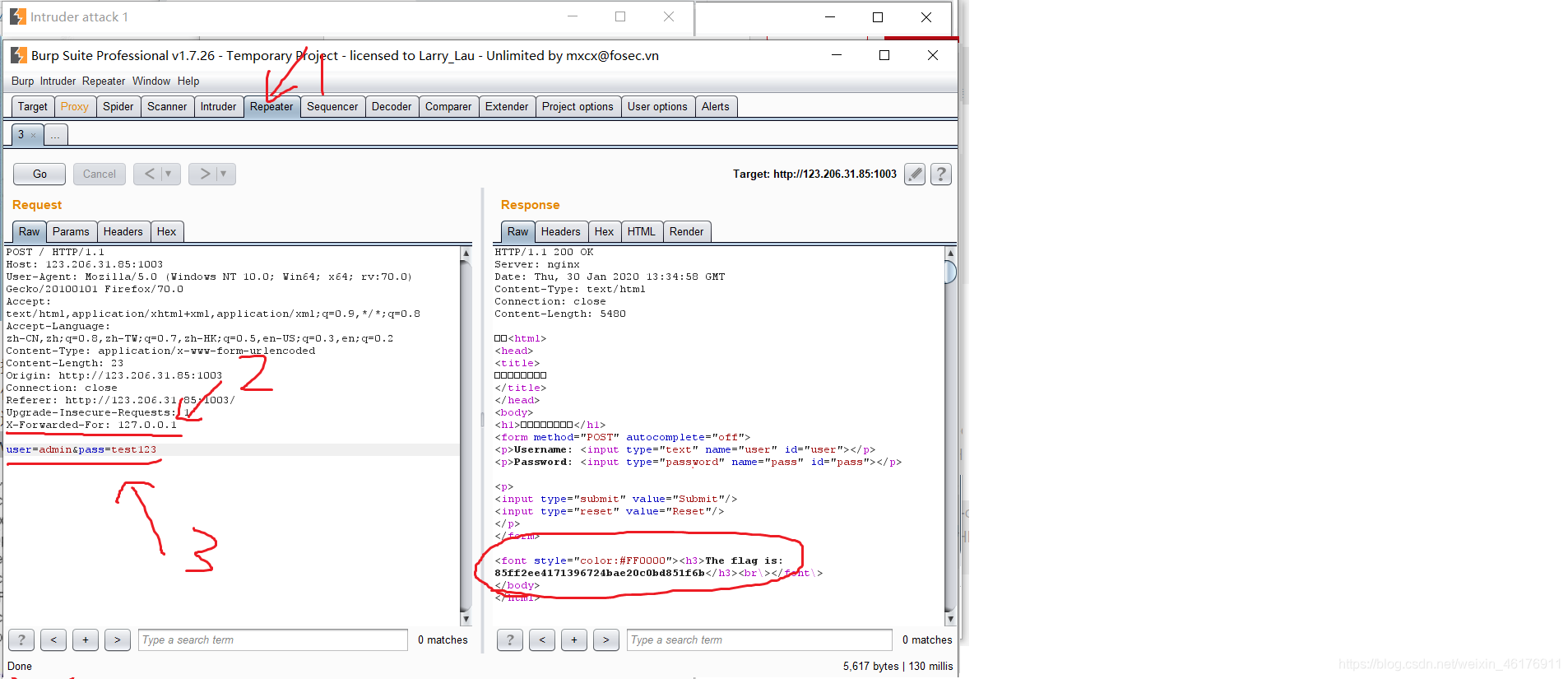Switch to the Sequencer tab
This screenshot has width=1568, height=679.
tap(332, 106)
